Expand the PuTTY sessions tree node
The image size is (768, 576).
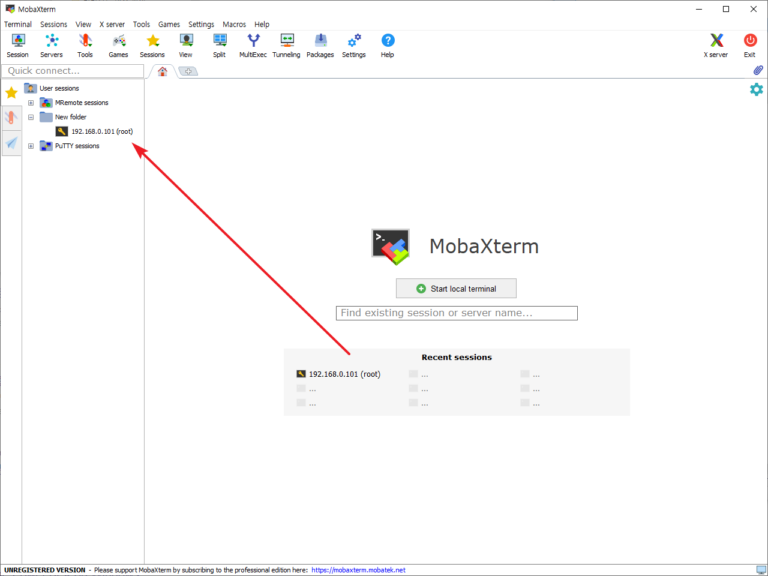31,146
